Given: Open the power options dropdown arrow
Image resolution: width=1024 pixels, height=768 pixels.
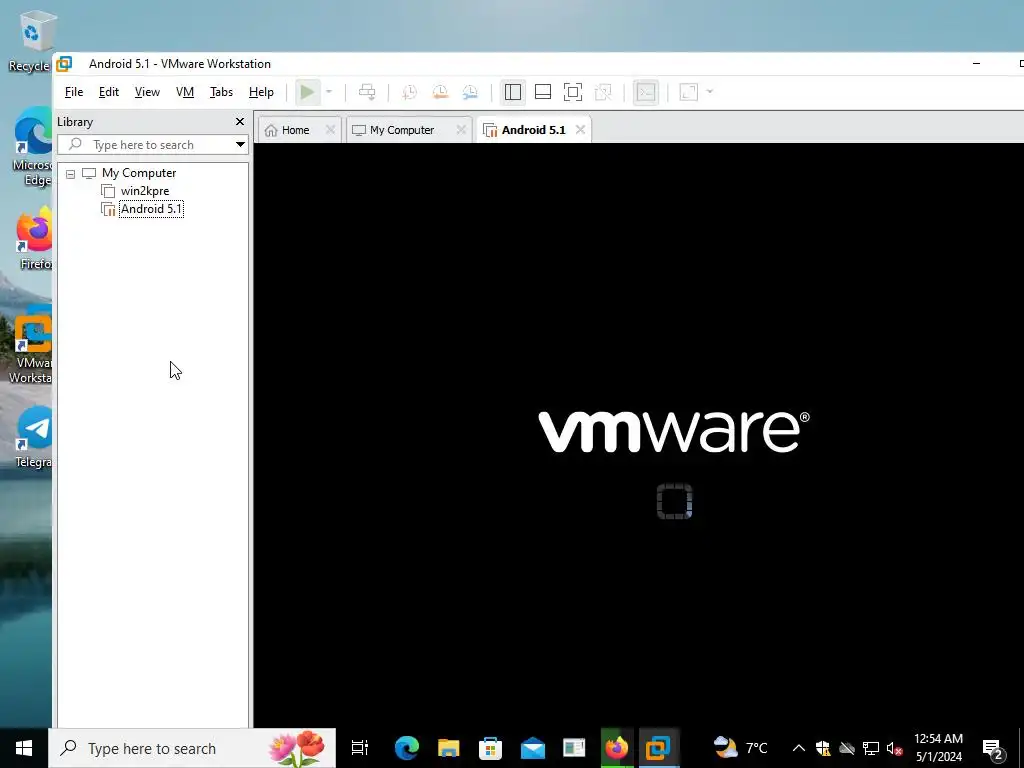Looking at the screenshot, I should (x=329, y=92).
